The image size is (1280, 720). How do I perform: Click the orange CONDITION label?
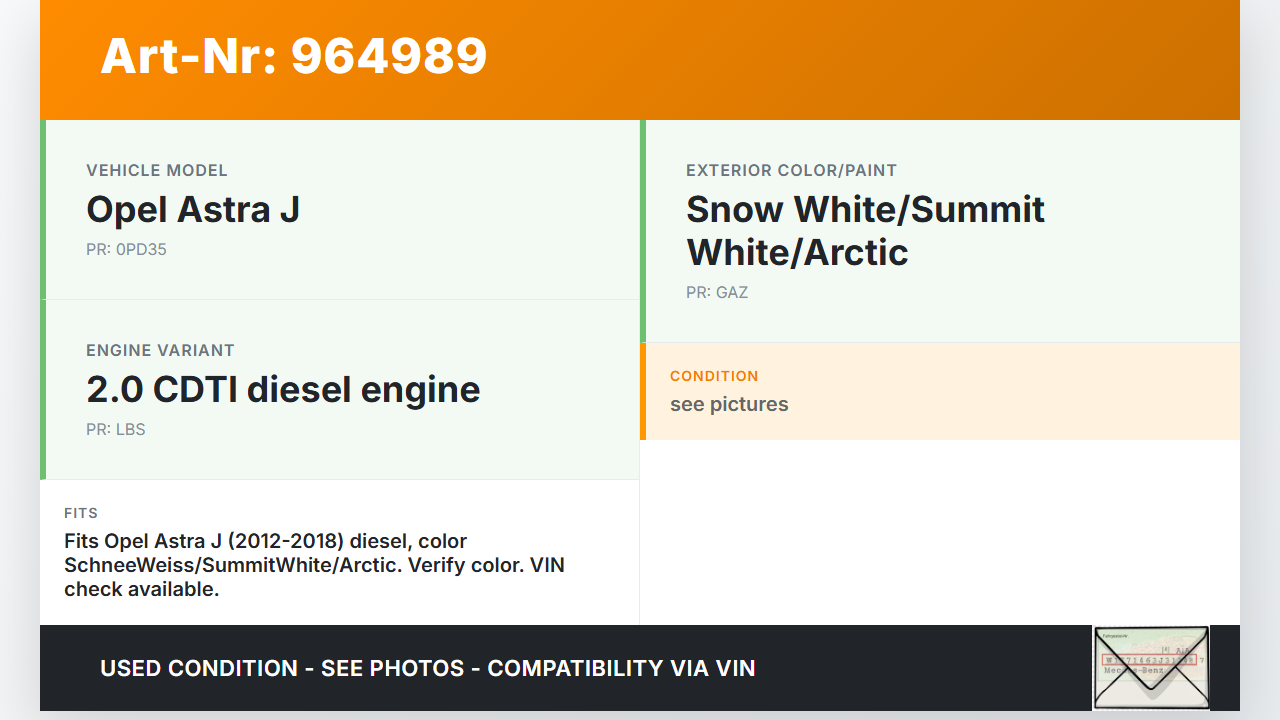tap(714, 376)
